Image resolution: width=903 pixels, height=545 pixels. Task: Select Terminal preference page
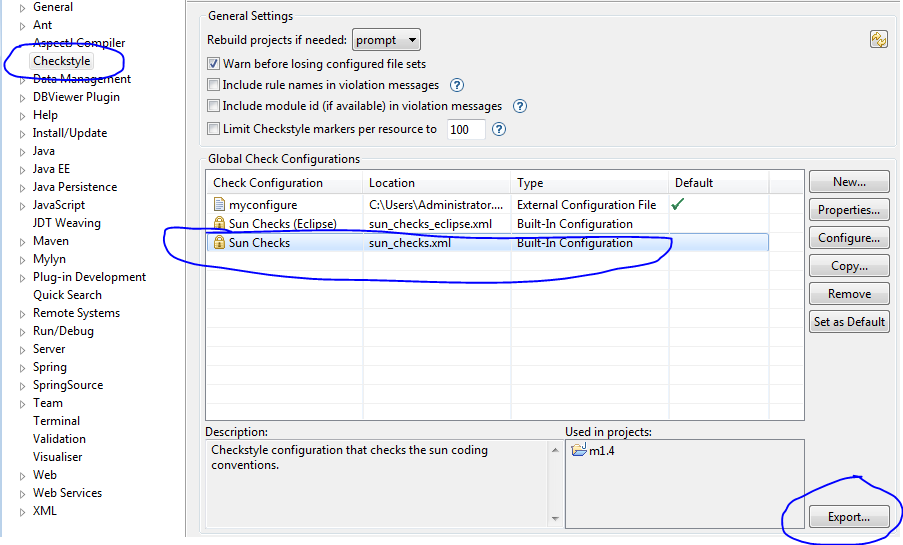pyautogui.click(x=56, y=421)
